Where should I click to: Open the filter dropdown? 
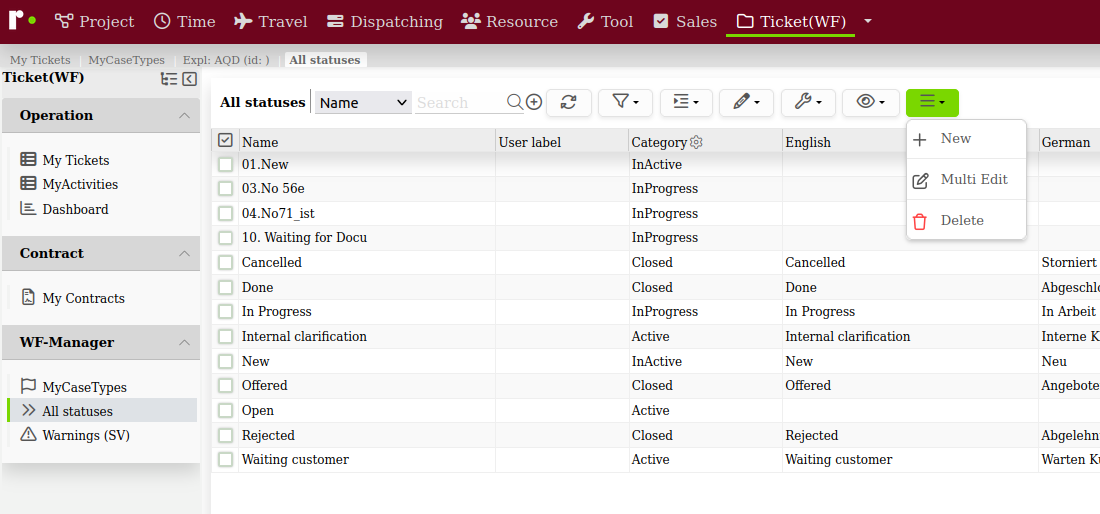coord(625,102)
